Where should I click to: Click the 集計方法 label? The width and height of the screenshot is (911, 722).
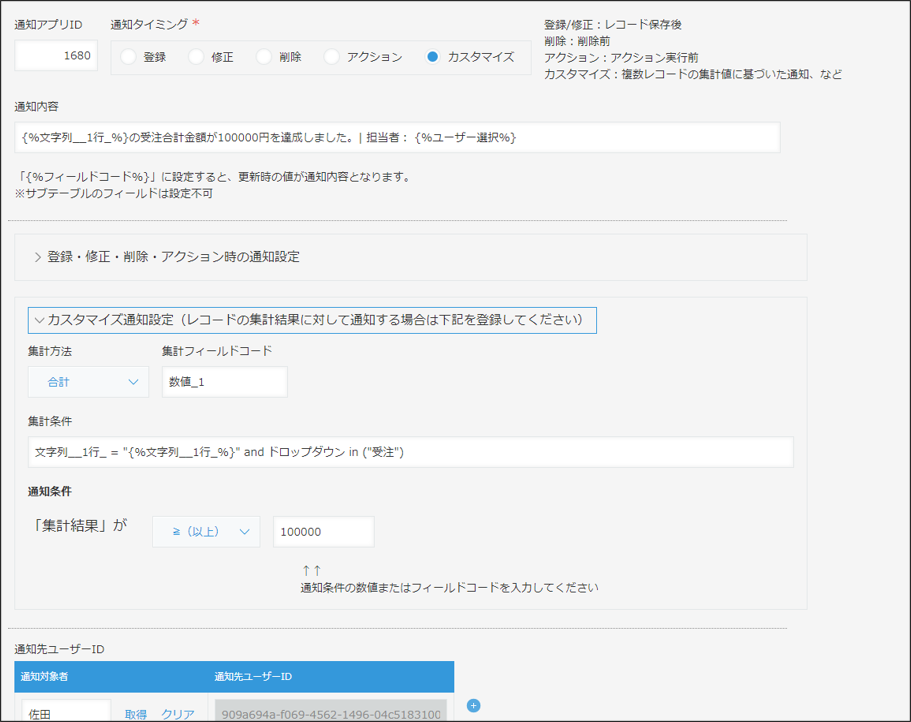pyautogui.click(x=50, y=351)
